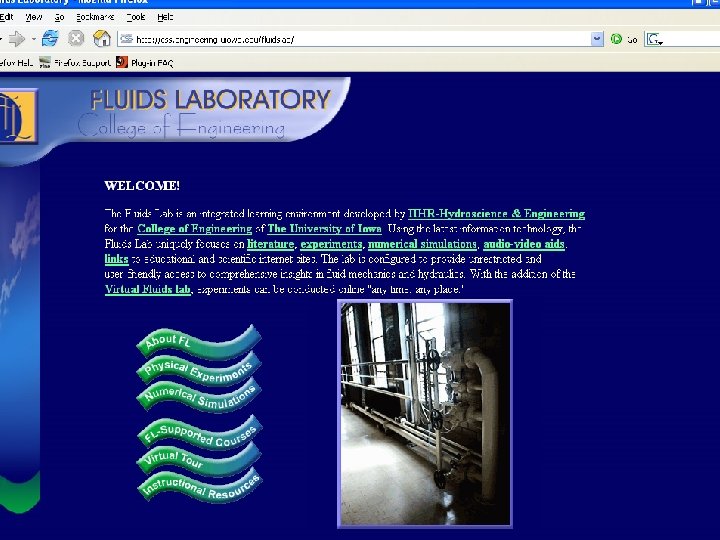This screenshot has width=720, height=540.
Task: Open the Firefox Help bookmark
Action: pos(17,62)
